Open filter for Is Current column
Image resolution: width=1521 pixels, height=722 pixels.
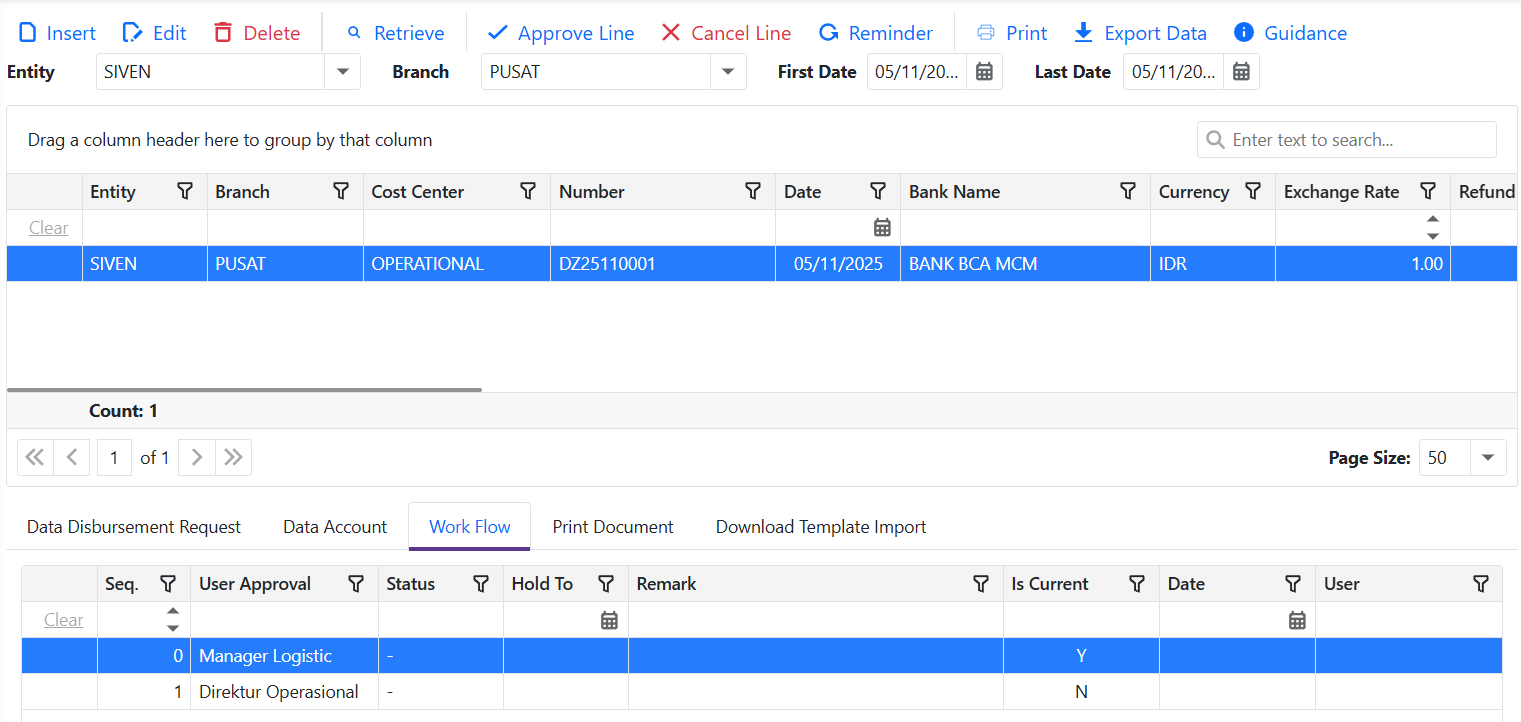1137,583
